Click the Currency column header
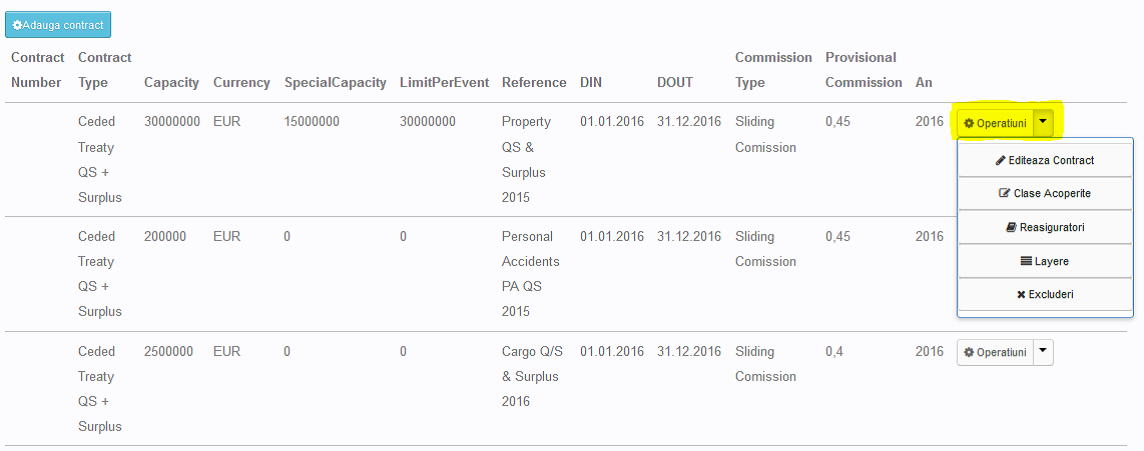The image size is (1144, 451). [241, 83]
